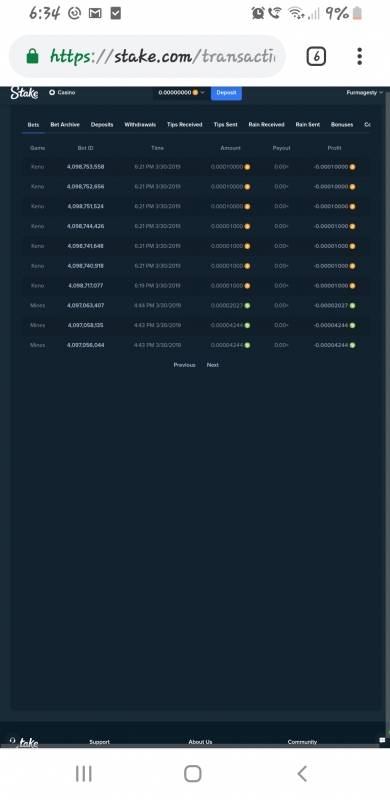Image resolution: width=390 pixels, height=800 pixels.
Task: Click the 6:19 PM 3/30/2019 timestamp
Action: click(x=157, y=286)
